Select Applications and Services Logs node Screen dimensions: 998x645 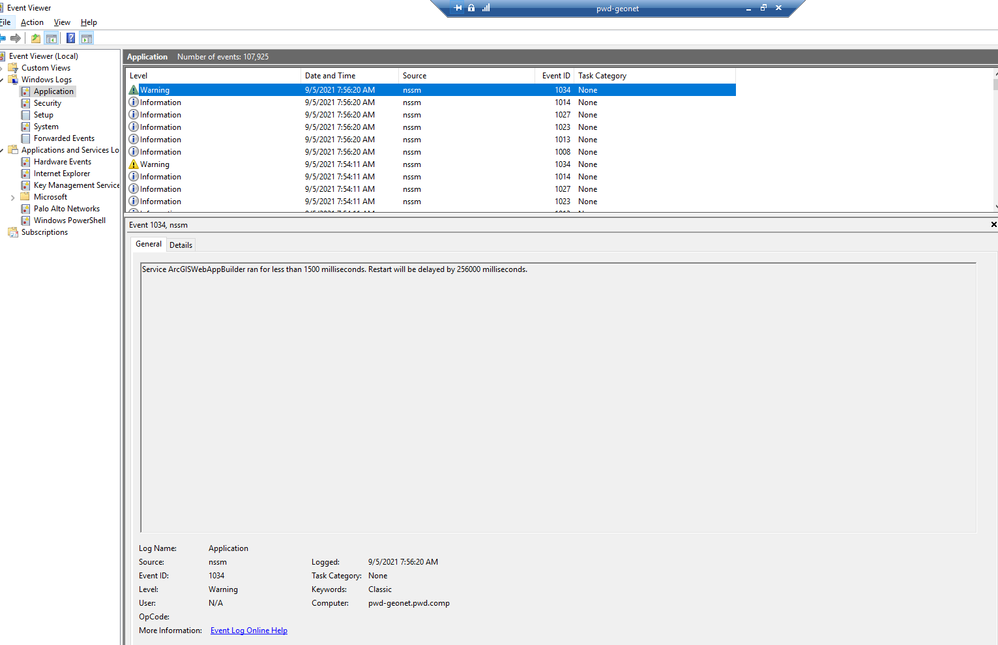pos(70,150)
